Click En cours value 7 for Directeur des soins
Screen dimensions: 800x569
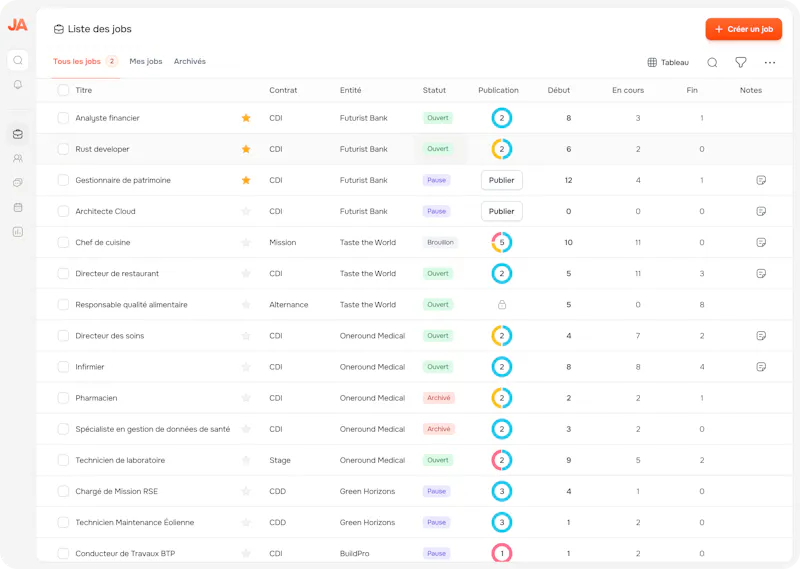pos(638,336)
